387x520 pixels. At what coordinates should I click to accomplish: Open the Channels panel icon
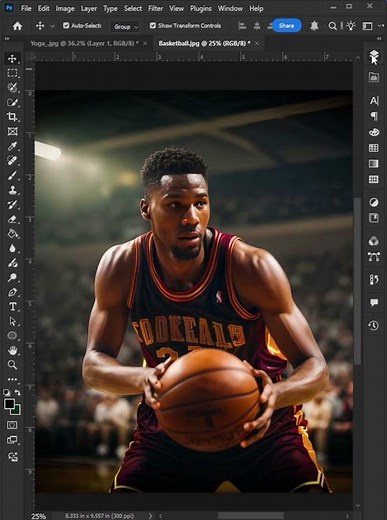click(x=374, y=241)
